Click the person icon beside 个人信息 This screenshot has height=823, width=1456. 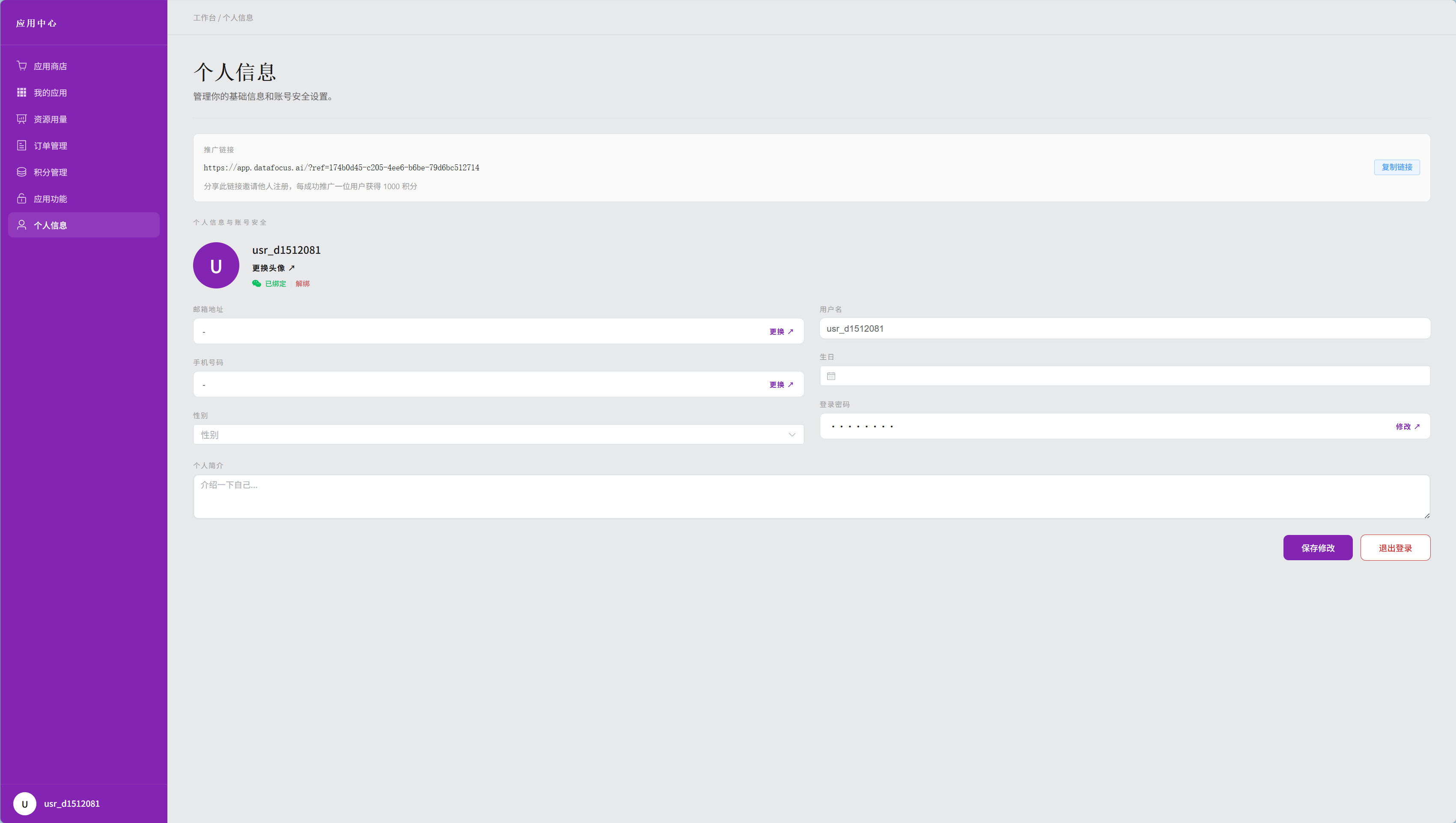point(21,225)
